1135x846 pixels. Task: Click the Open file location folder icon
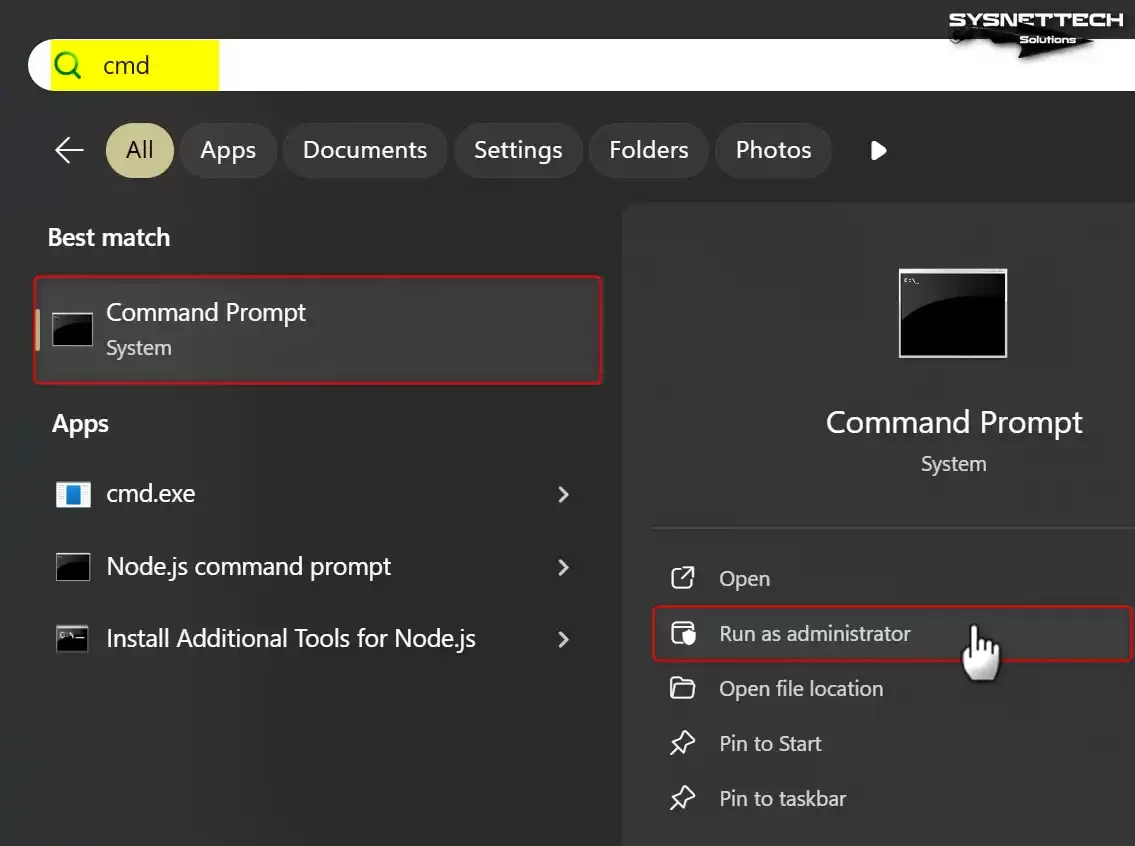[683, 688]
